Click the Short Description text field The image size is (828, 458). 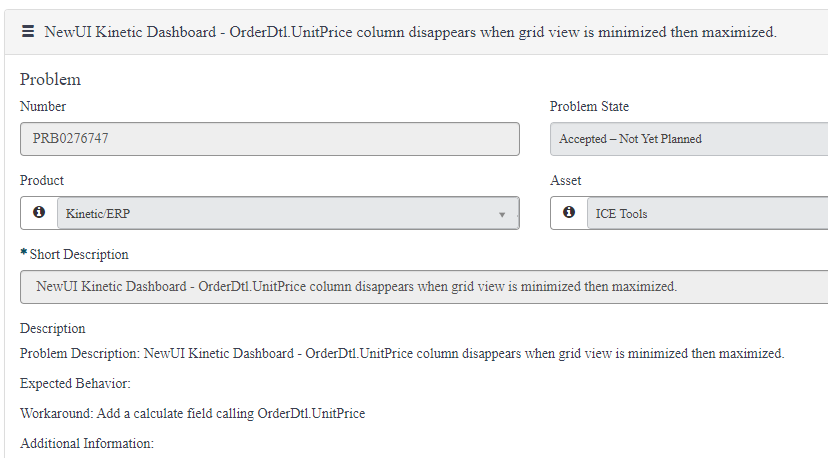coord(424,287)
